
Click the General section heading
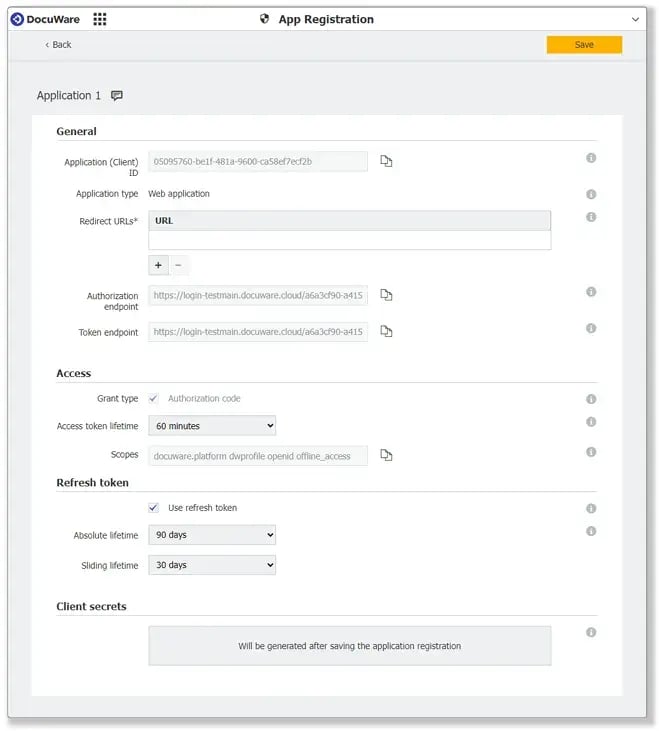[x=76, y=131]
